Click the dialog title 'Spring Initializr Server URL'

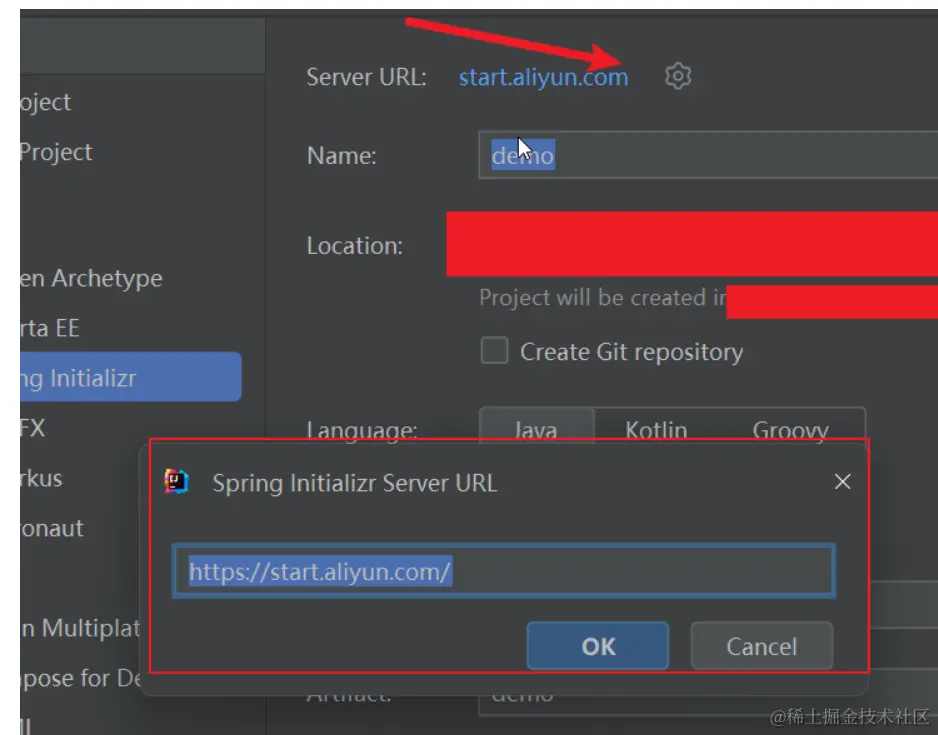[355, 483]
